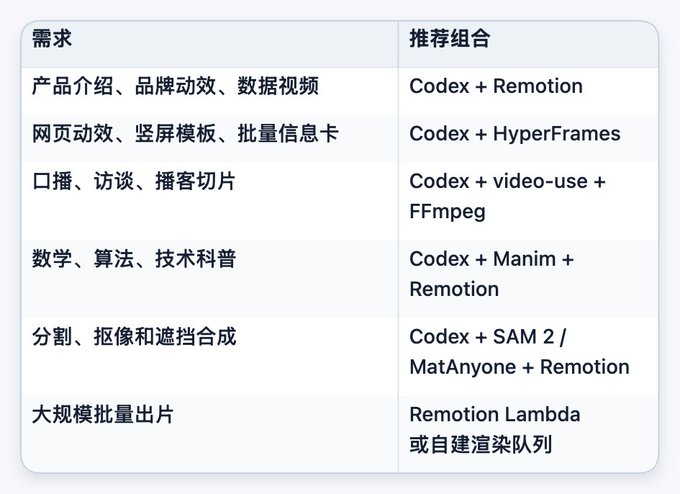
Task: Click the Remotion Lambda text
Action: point(495,414)
